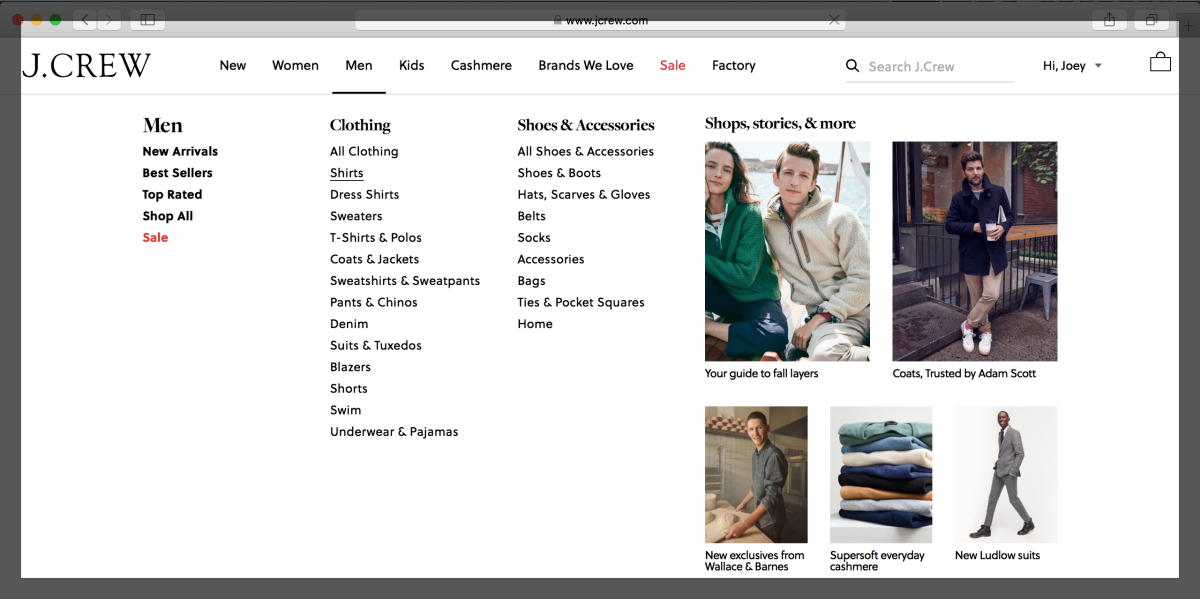
Task: Open the Kids menu
Action: tap(412, 65)
